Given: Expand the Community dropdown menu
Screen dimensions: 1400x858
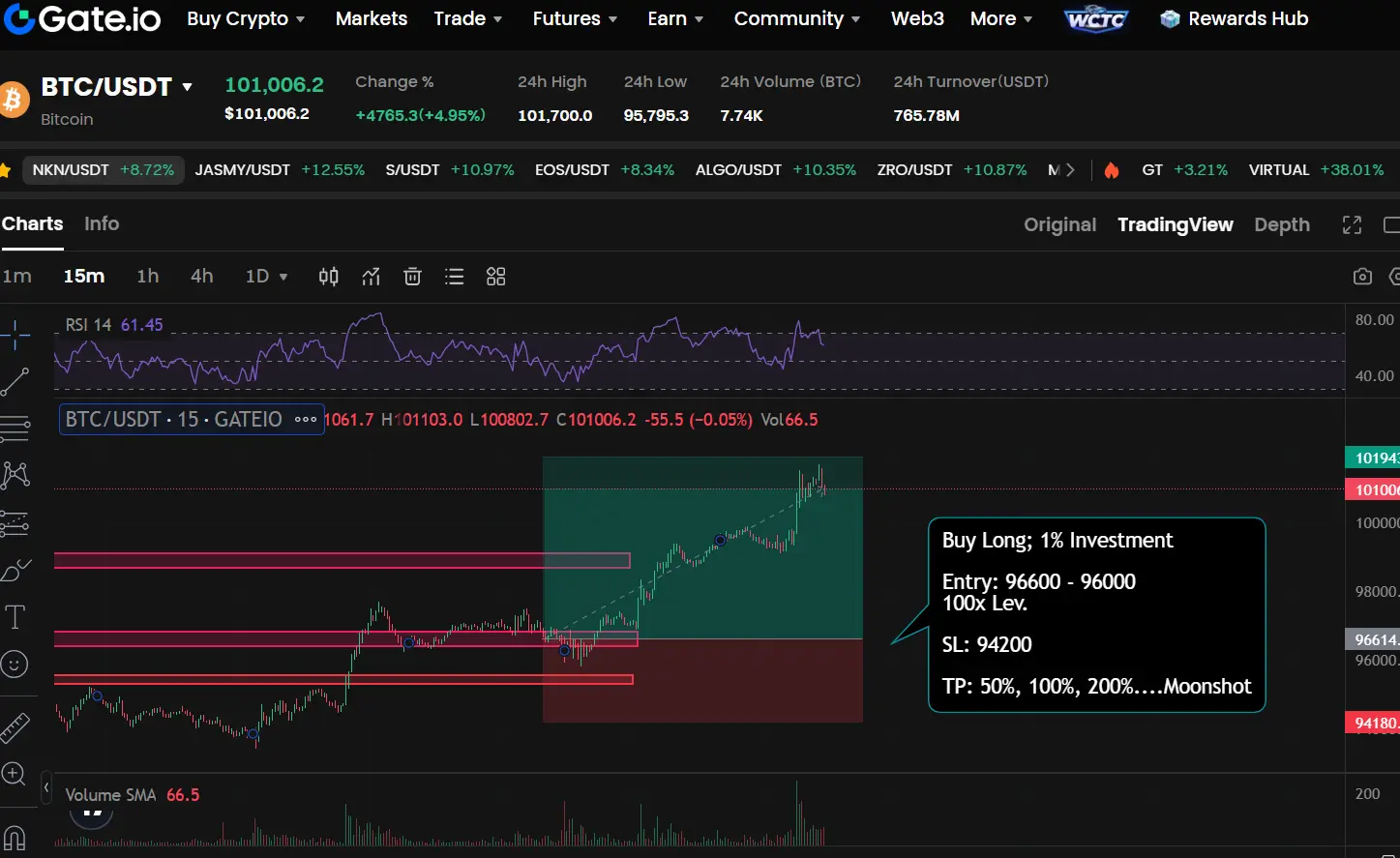Looking at the screenshot, I should (797, 18).
